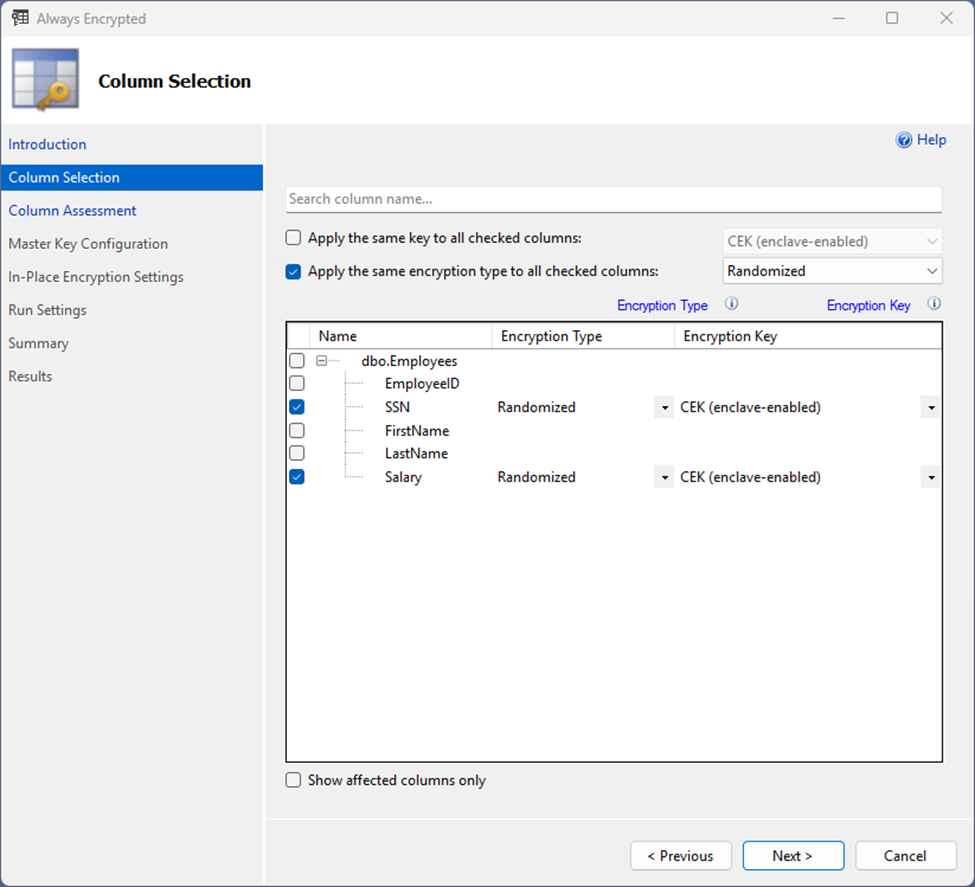Click the Always Encrypted window title icon
975x887 pixels.
tap(20, 18)
